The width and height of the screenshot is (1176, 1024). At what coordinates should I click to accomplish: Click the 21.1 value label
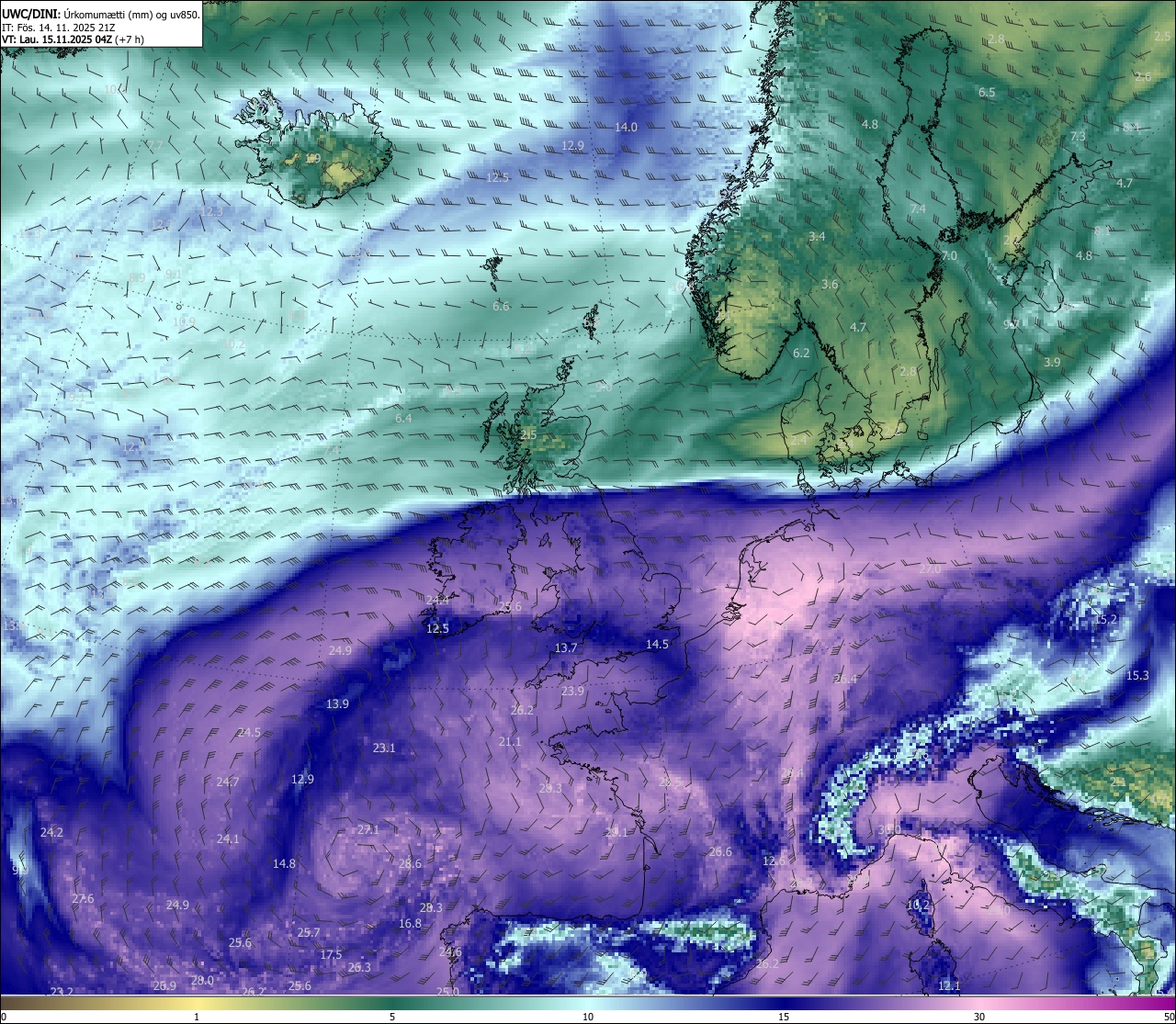(510, 742)
